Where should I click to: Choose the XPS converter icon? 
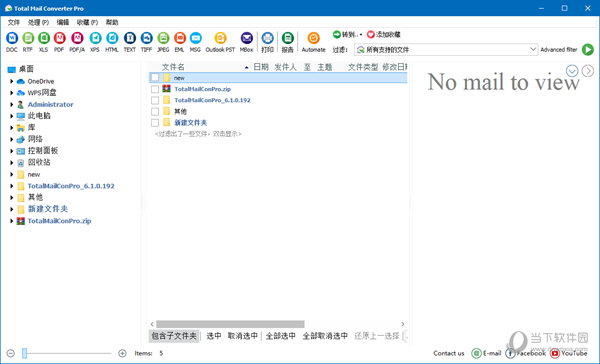point(95,38)
